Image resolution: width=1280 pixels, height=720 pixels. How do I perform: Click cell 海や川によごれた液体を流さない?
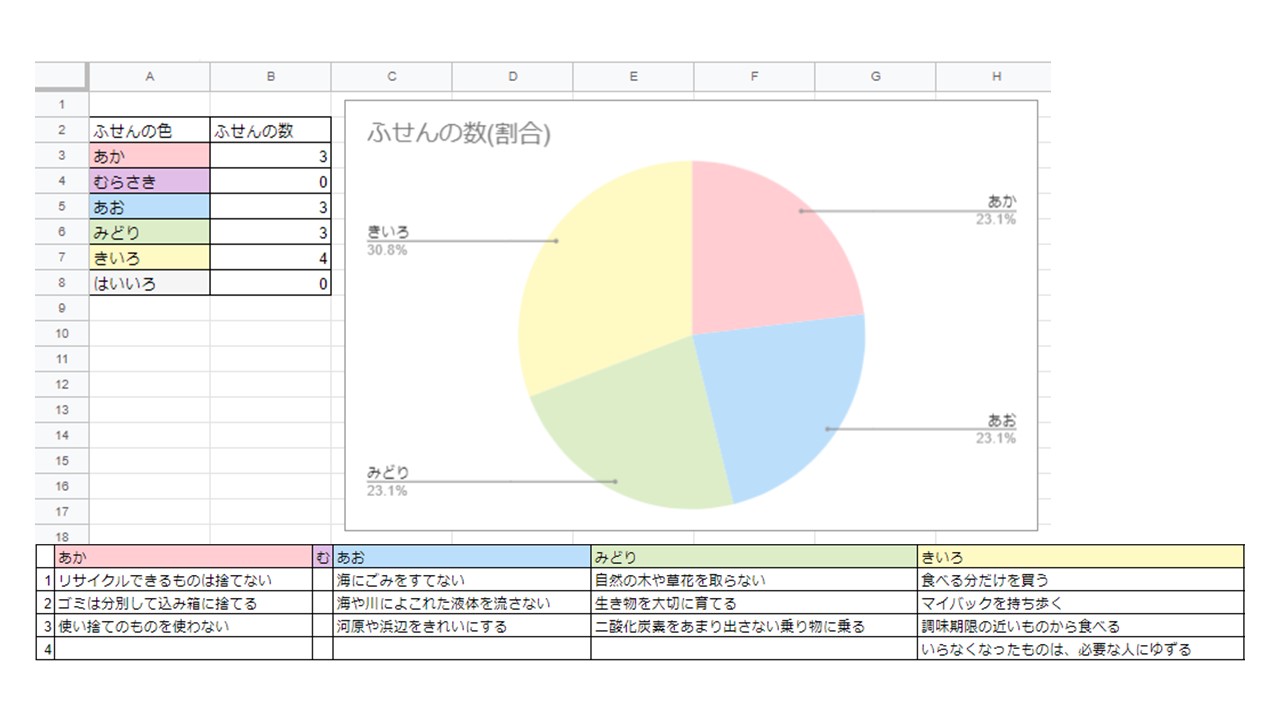pos(461,603)
